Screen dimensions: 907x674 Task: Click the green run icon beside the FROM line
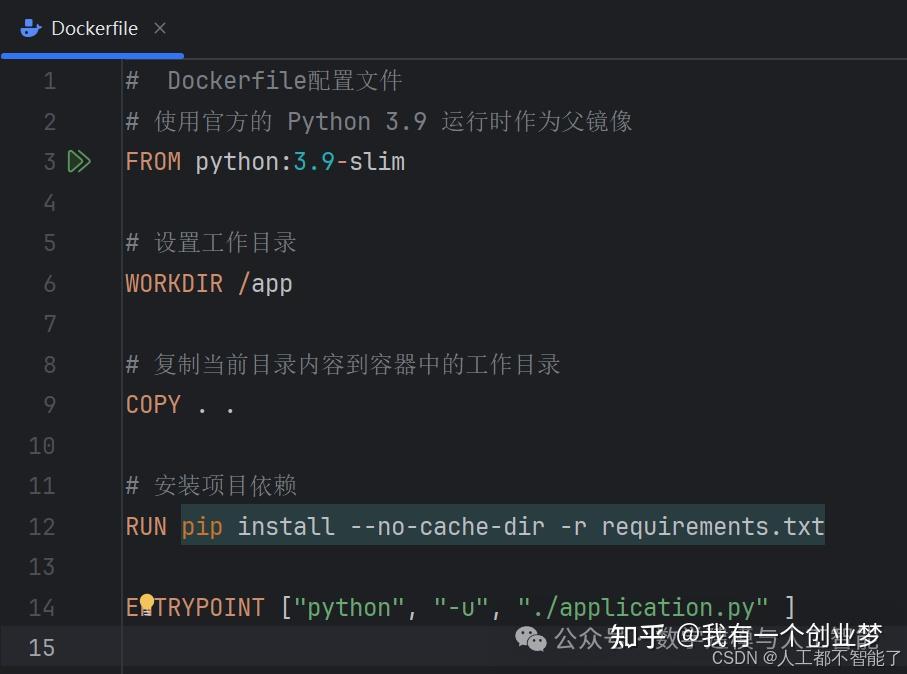click(x=80, y=161)
